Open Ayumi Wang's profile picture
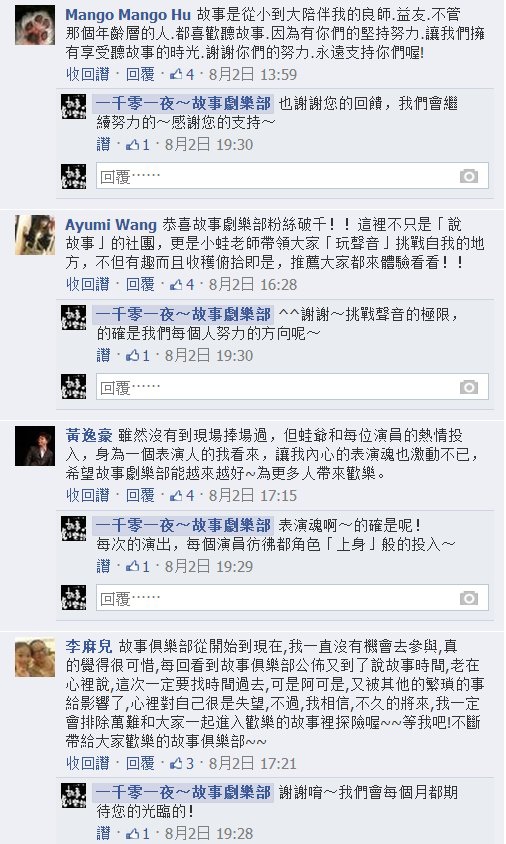This screenshot has width=506, height=844. pyautogui.click(x=34, y=235)
